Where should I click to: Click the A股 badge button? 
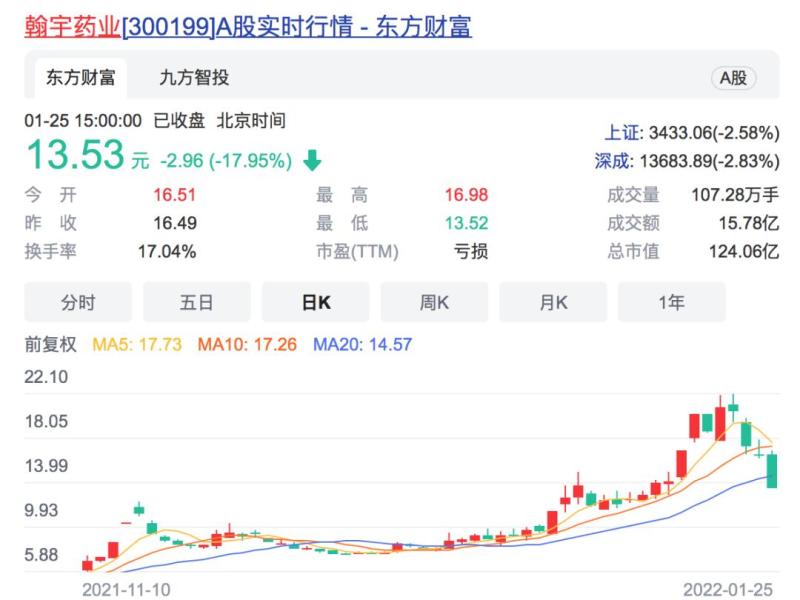click(733, 78)
